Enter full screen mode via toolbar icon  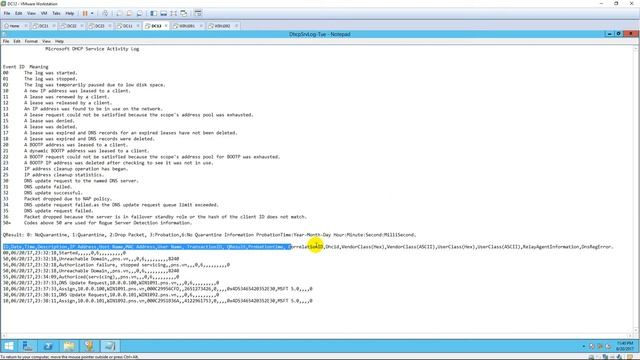pos(174,13)
